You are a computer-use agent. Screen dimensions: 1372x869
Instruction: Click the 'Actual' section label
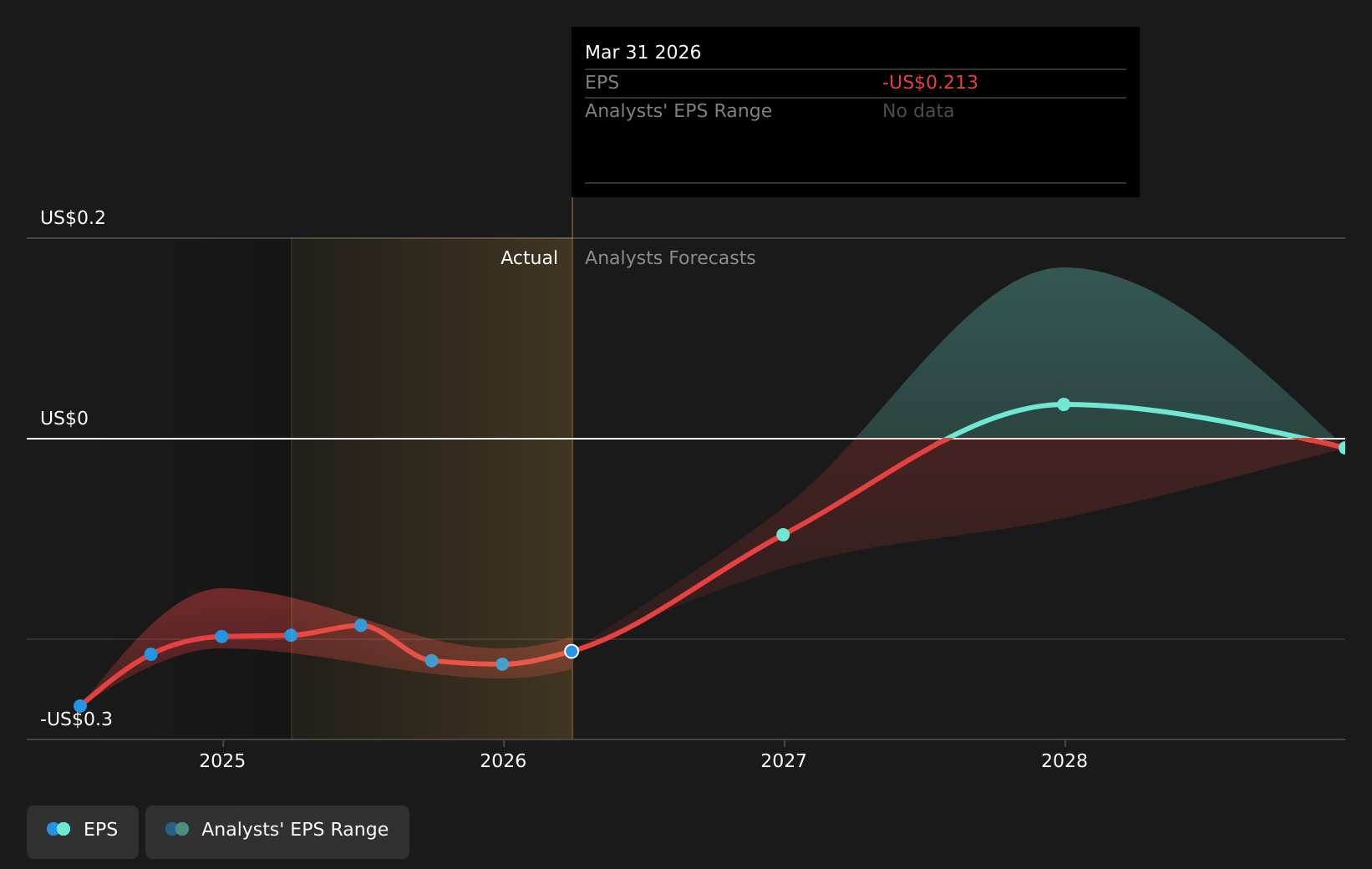pos(529,258)
